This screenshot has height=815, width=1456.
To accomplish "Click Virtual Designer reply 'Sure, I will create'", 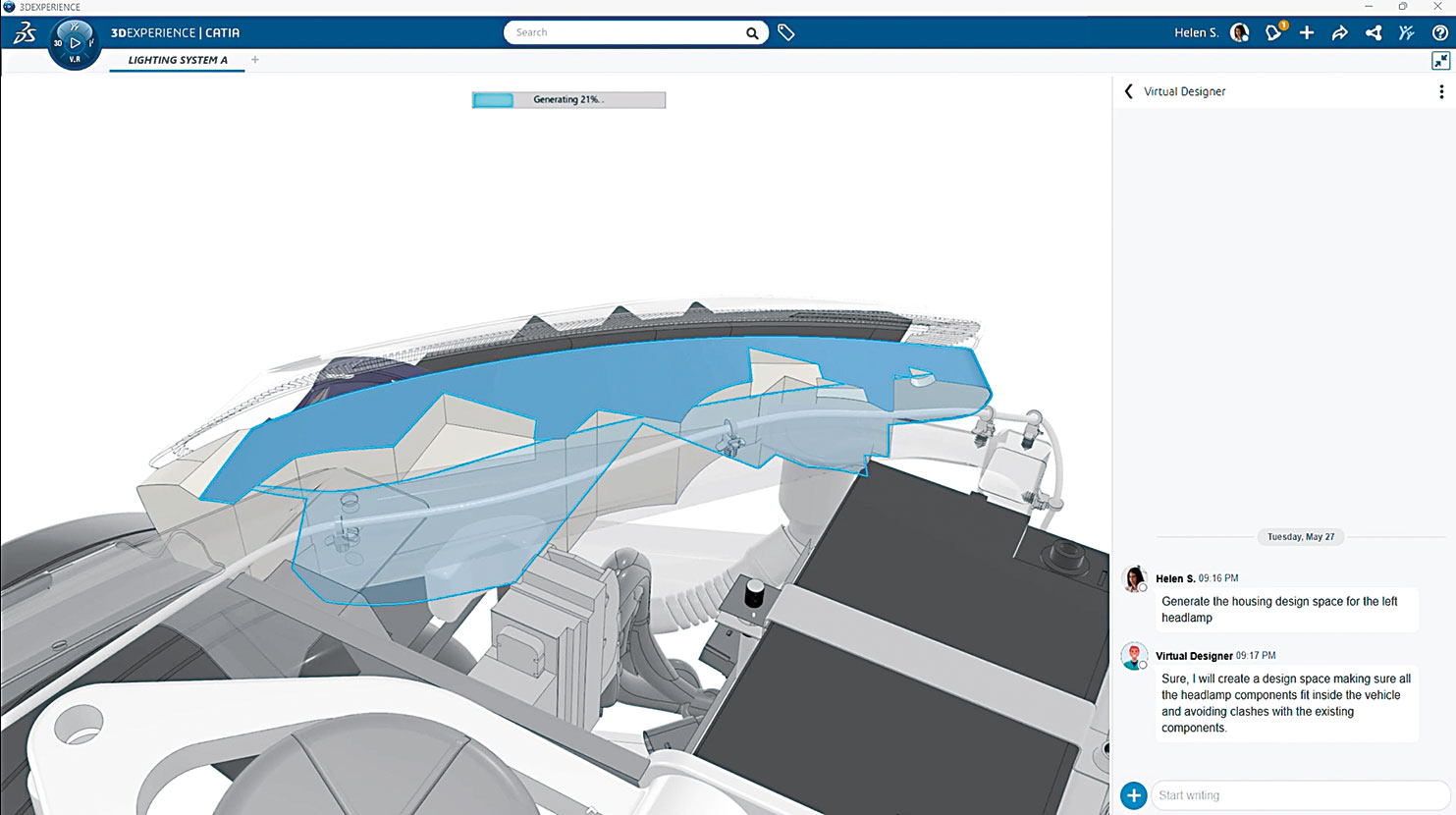I will (x=1286, y=703).
